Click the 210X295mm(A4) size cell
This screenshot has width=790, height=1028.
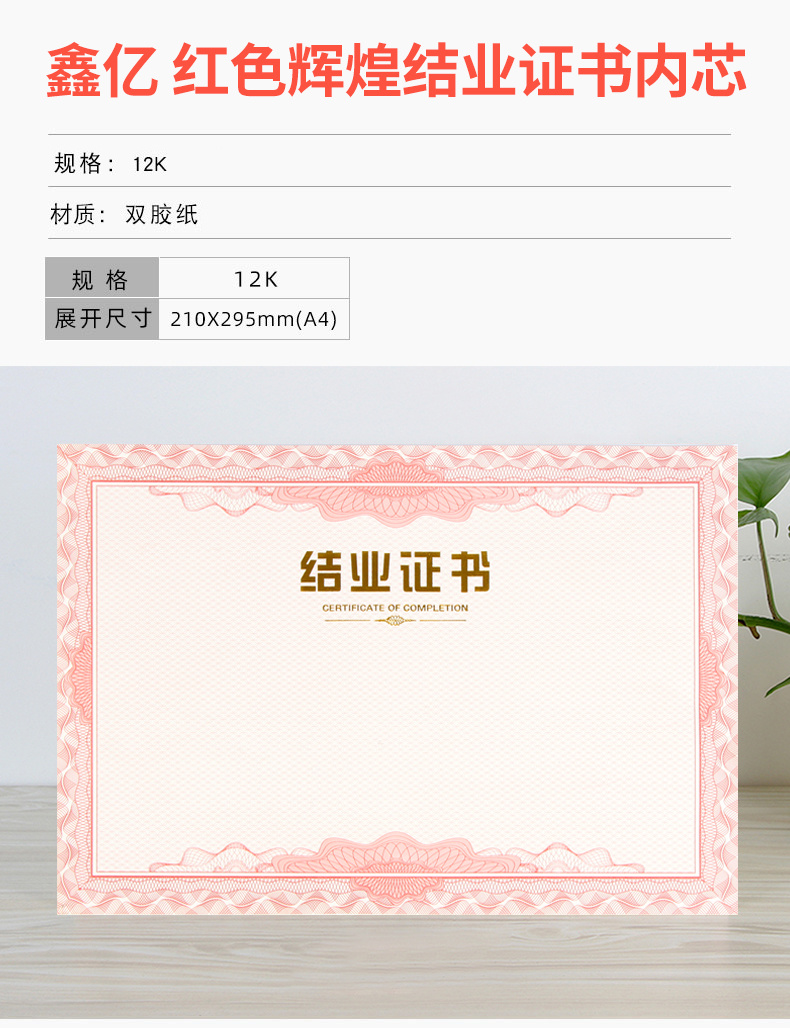pyautogui.click(x=254, y=319)
